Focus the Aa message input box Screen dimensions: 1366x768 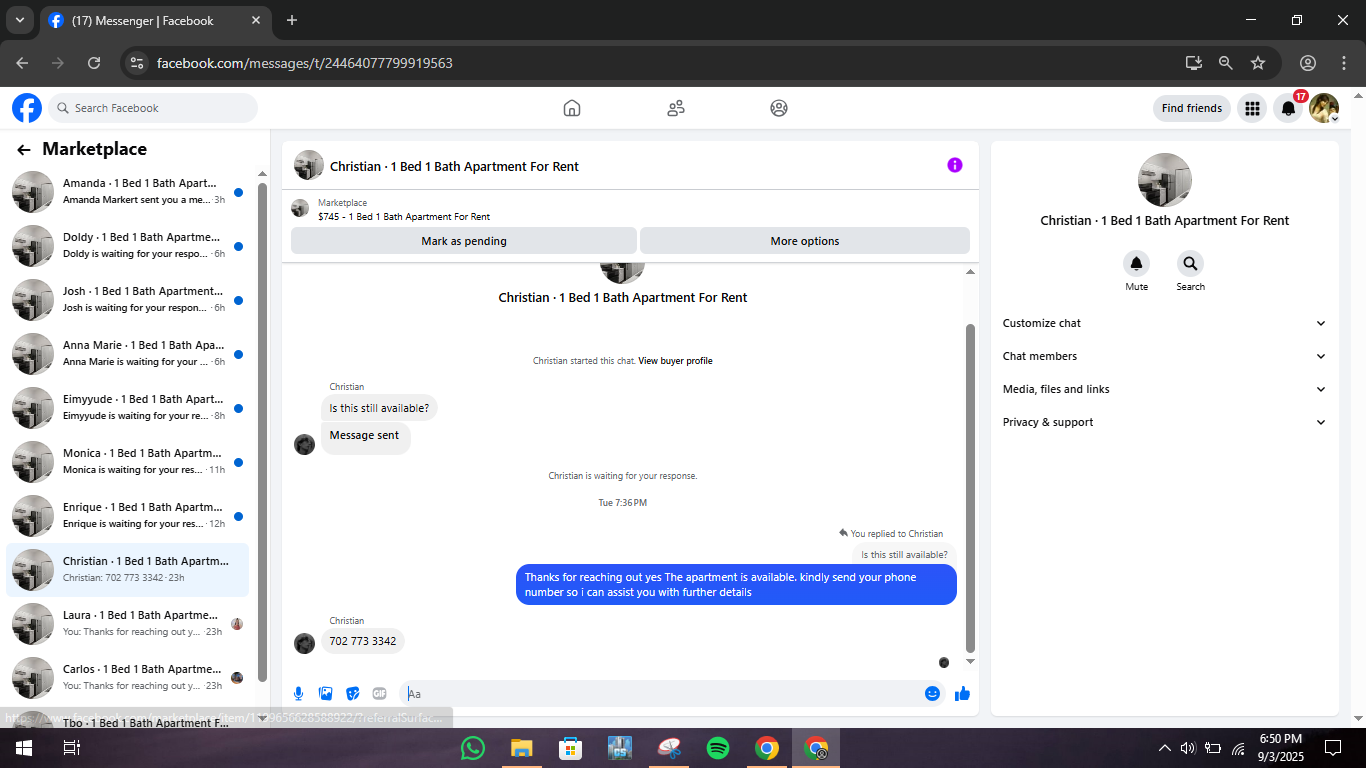point(662,693)
